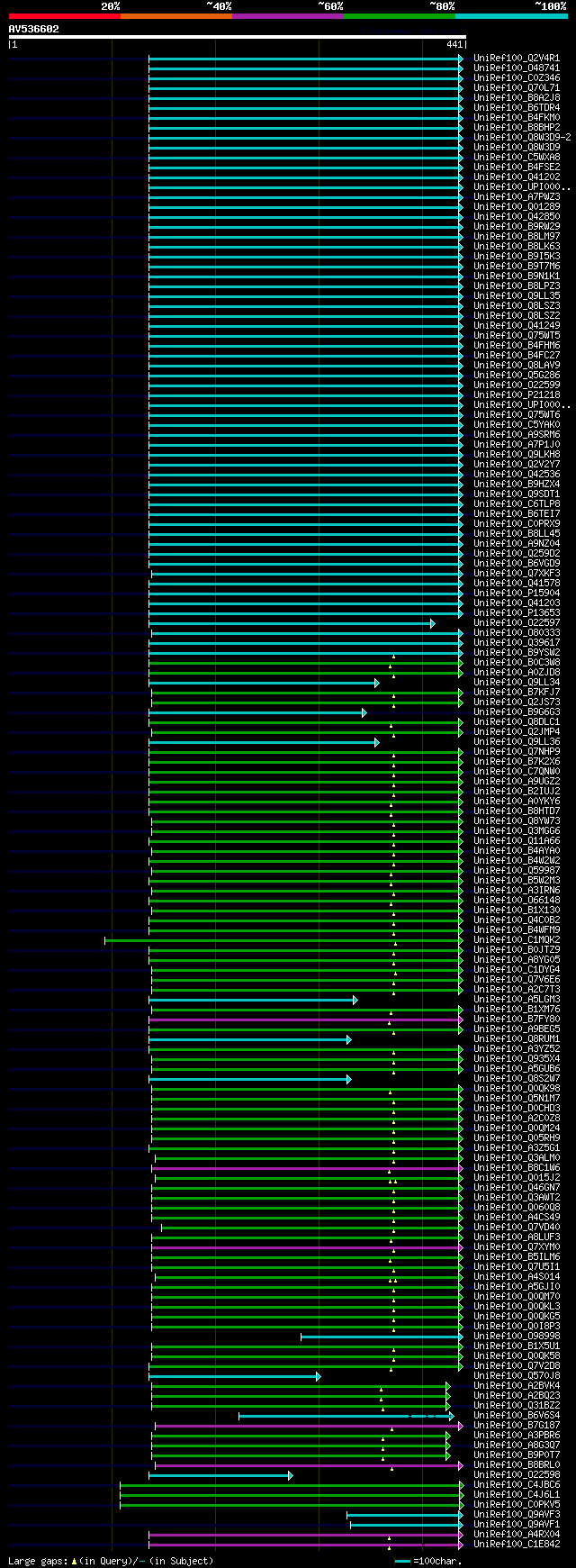Viewport: 576px width, 1568px height.
Task: Select the UniRef100_A8YG05 hit label
Action: 517,959
